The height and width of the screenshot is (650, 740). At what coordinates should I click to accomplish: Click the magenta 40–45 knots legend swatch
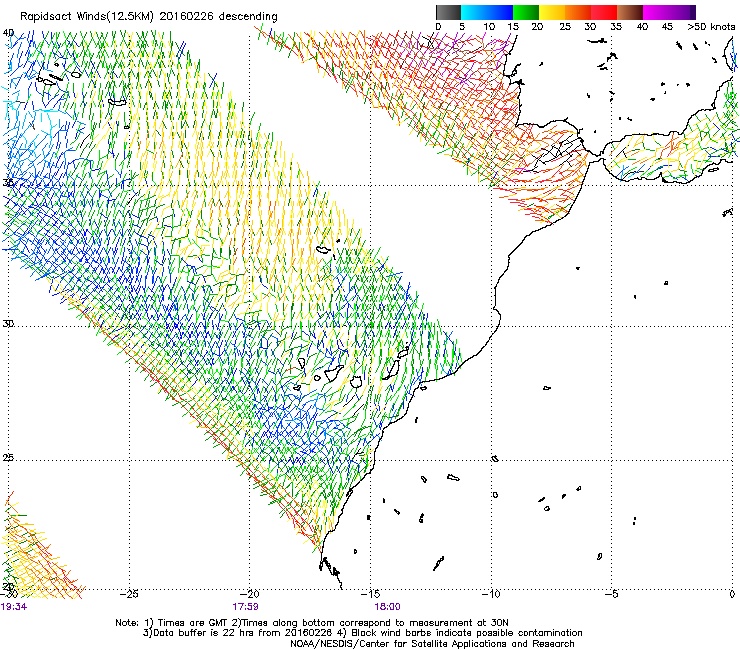pos(656,12)
